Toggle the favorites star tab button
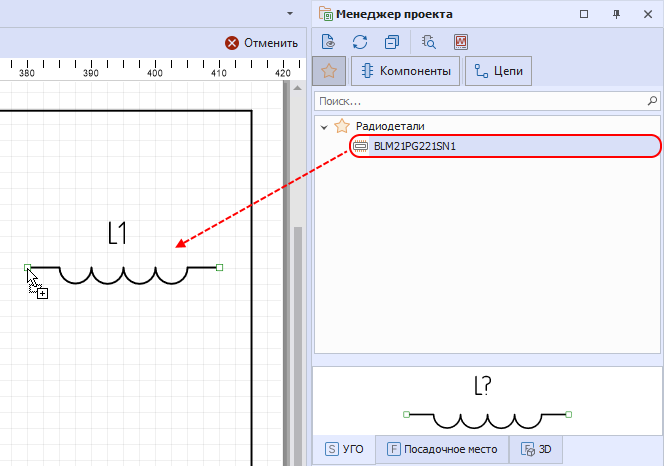The height and width of the screenshot is (466, 664). pyautogui.click(x=329, y=71)
